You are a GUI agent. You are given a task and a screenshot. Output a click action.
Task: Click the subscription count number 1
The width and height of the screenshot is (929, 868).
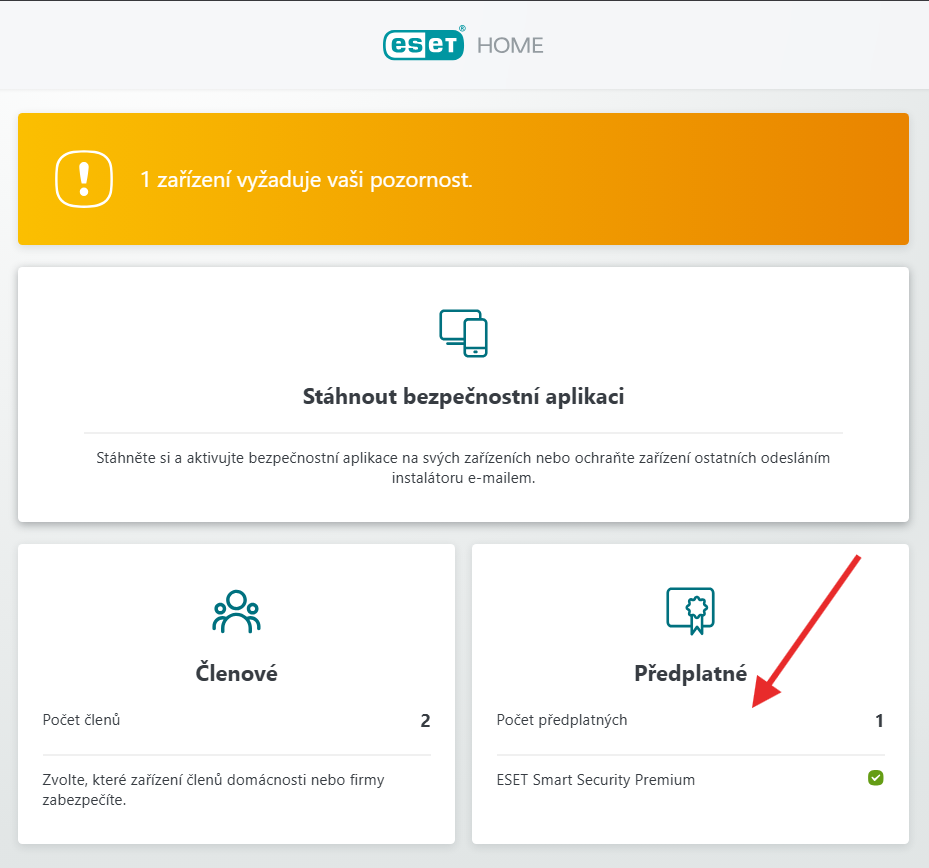(879, 721)
